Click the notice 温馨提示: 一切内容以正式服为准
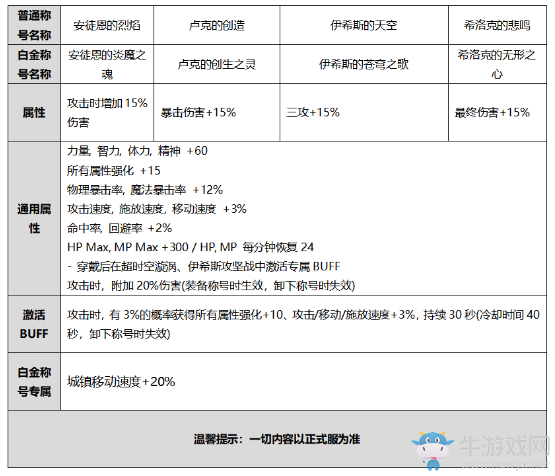The height and width of the screenshot is (476, 555). point(277,439)
